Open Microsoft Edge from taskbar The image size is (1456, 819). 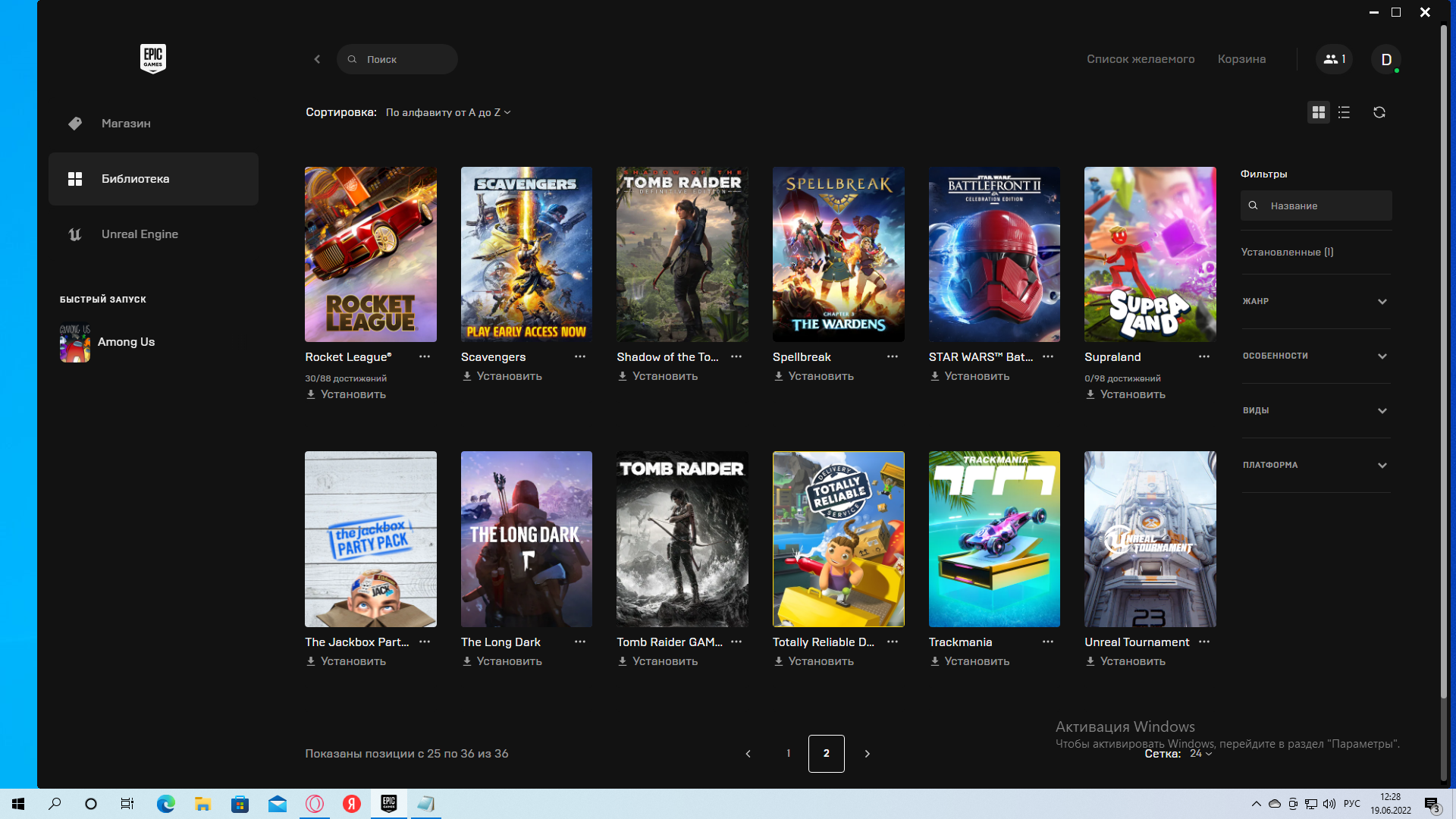point(165,804)
